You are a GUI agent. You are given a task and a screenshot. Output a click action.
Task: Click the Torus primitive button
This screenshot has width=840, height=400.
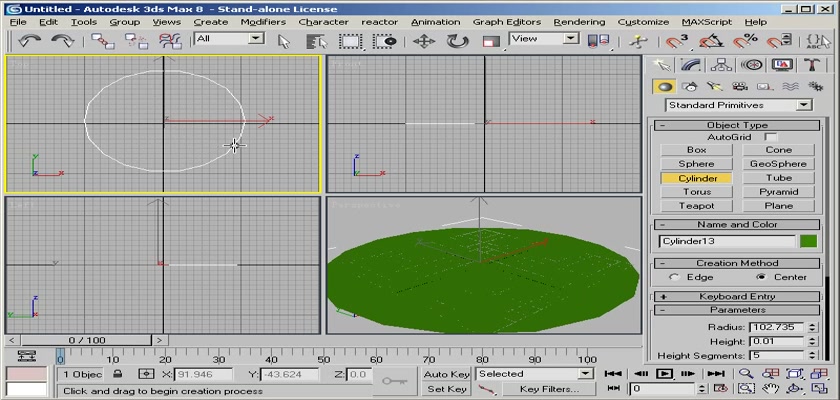[696, 192]
